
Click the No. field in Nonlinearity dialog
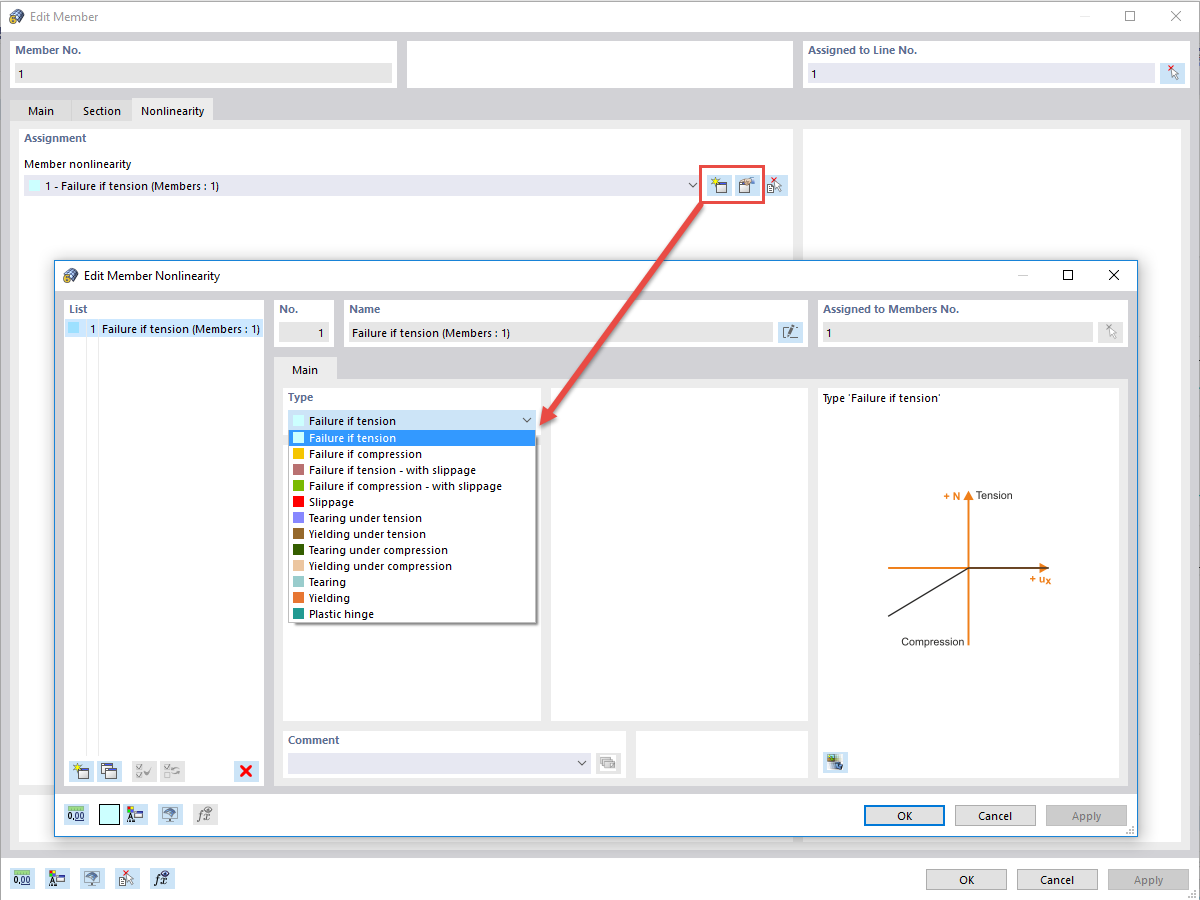click(x=304, y=333)
